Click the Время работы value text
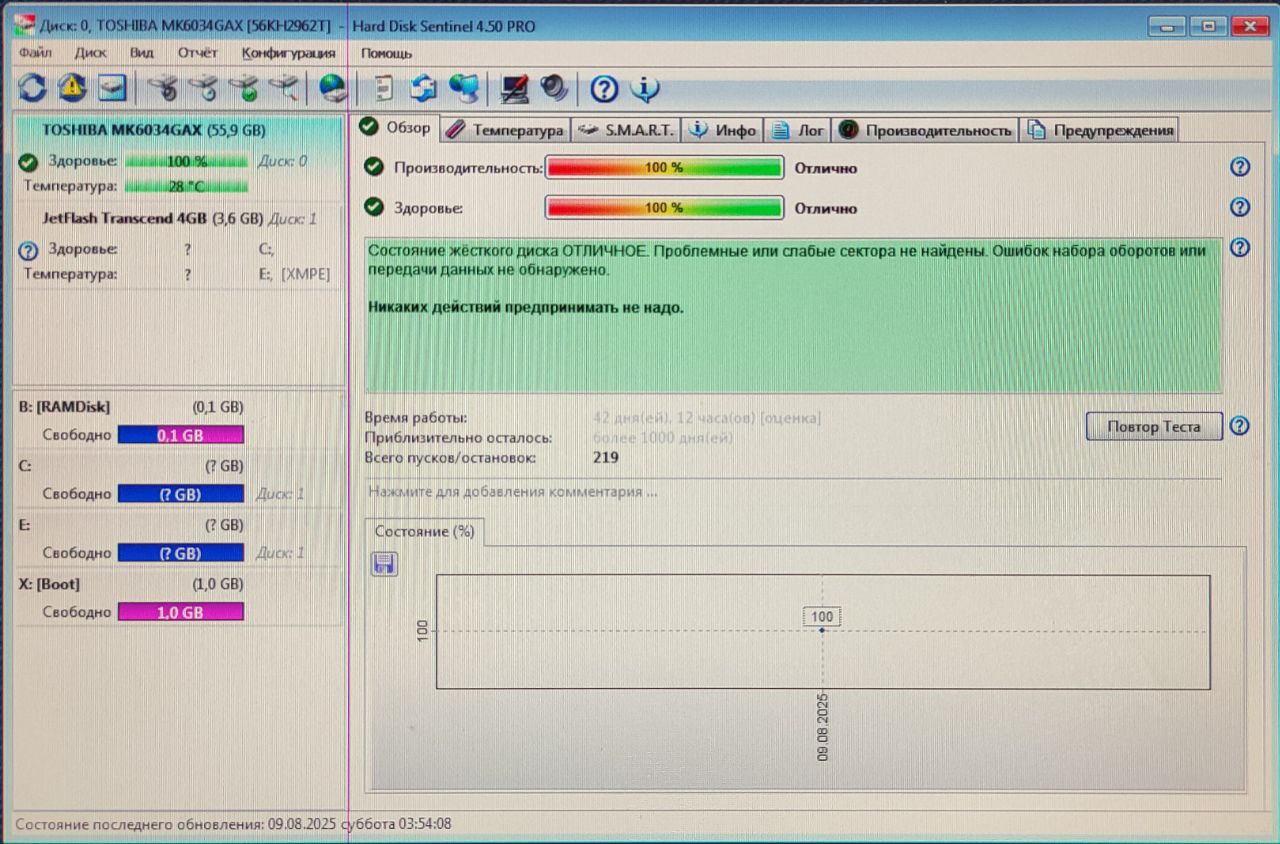1280x844 pixels. (707, 418)
